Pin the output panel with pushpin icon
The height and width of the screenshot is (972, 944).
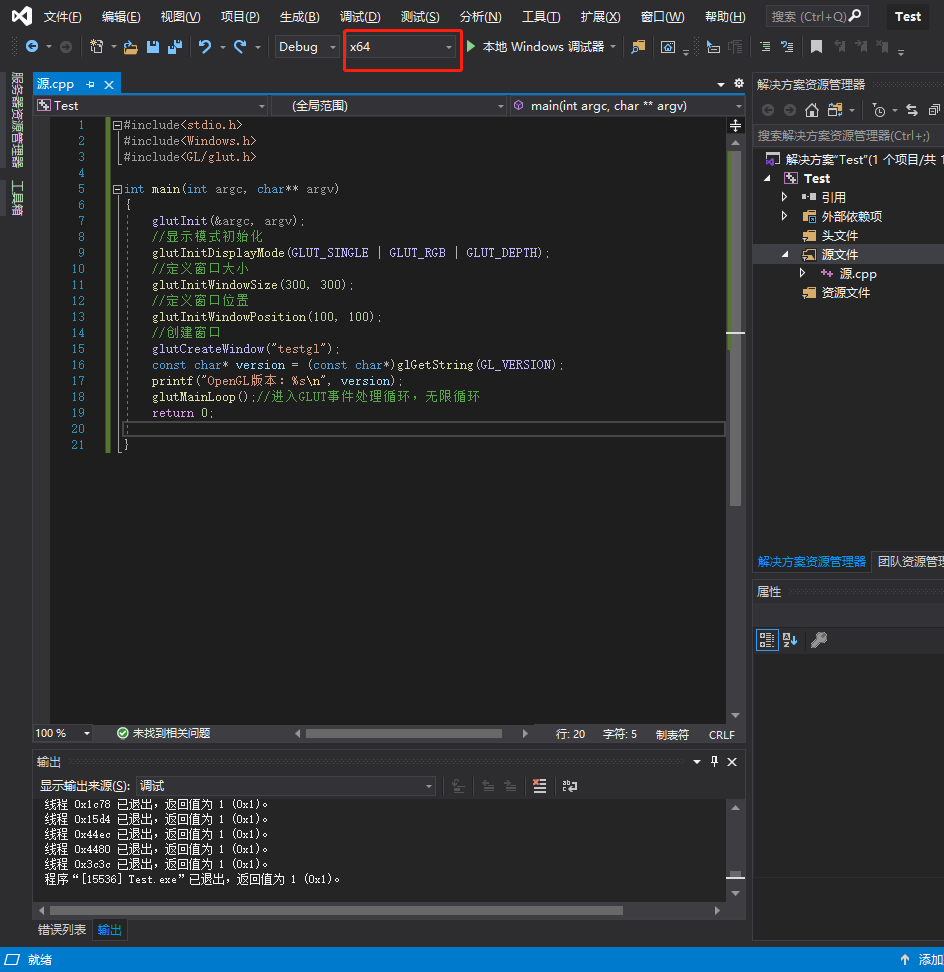[714, 762]
